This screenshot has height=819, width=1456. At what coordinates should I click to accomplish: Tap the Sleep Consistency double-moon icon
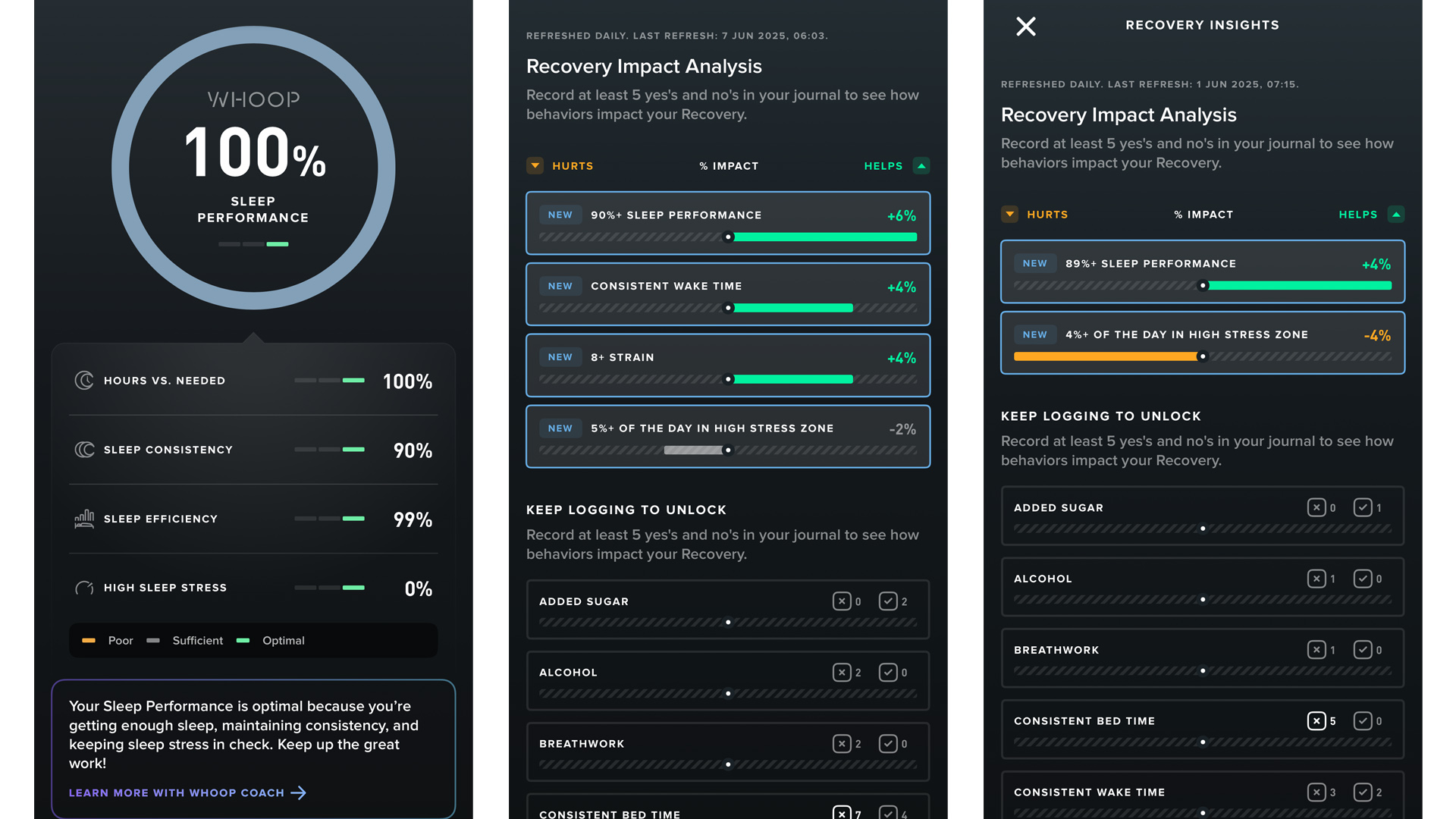pos(84,450)
